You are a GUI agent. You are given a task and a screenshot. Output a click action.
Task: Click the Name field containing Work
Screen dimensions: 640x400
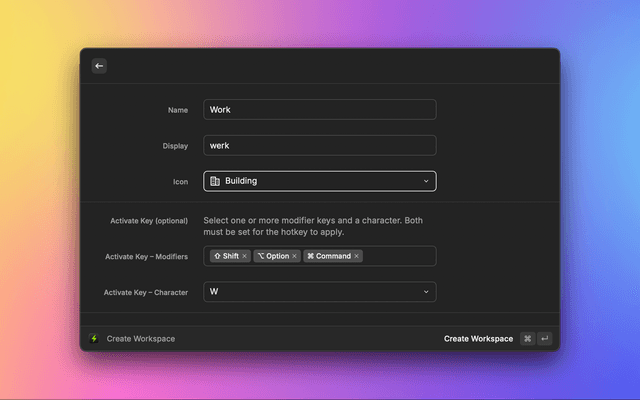pyautogui.click(x=320, y=109)
